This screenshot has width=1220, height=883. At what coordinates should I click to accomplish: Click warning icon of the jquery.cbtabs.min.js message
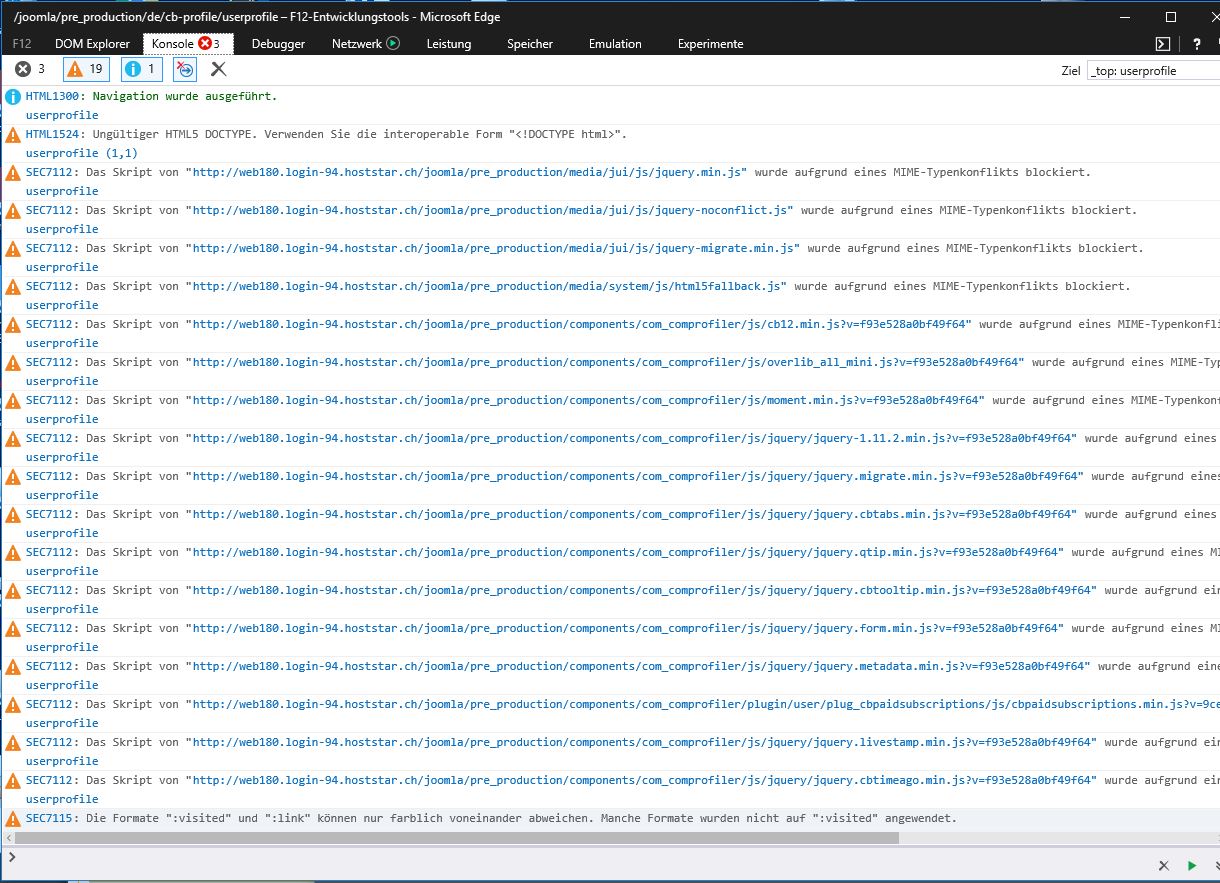13,515
